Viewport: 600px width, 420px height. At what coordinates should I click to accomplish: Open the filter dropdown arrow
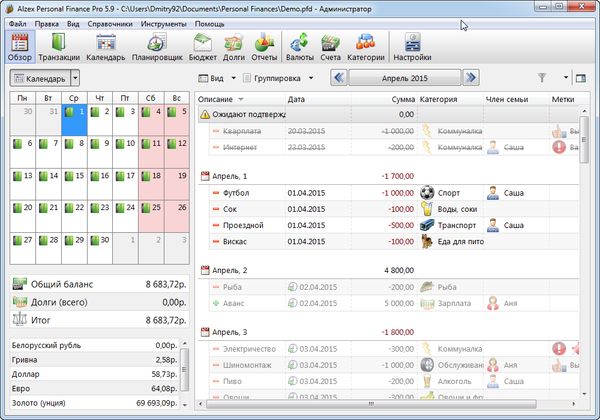tap(566, 78)
